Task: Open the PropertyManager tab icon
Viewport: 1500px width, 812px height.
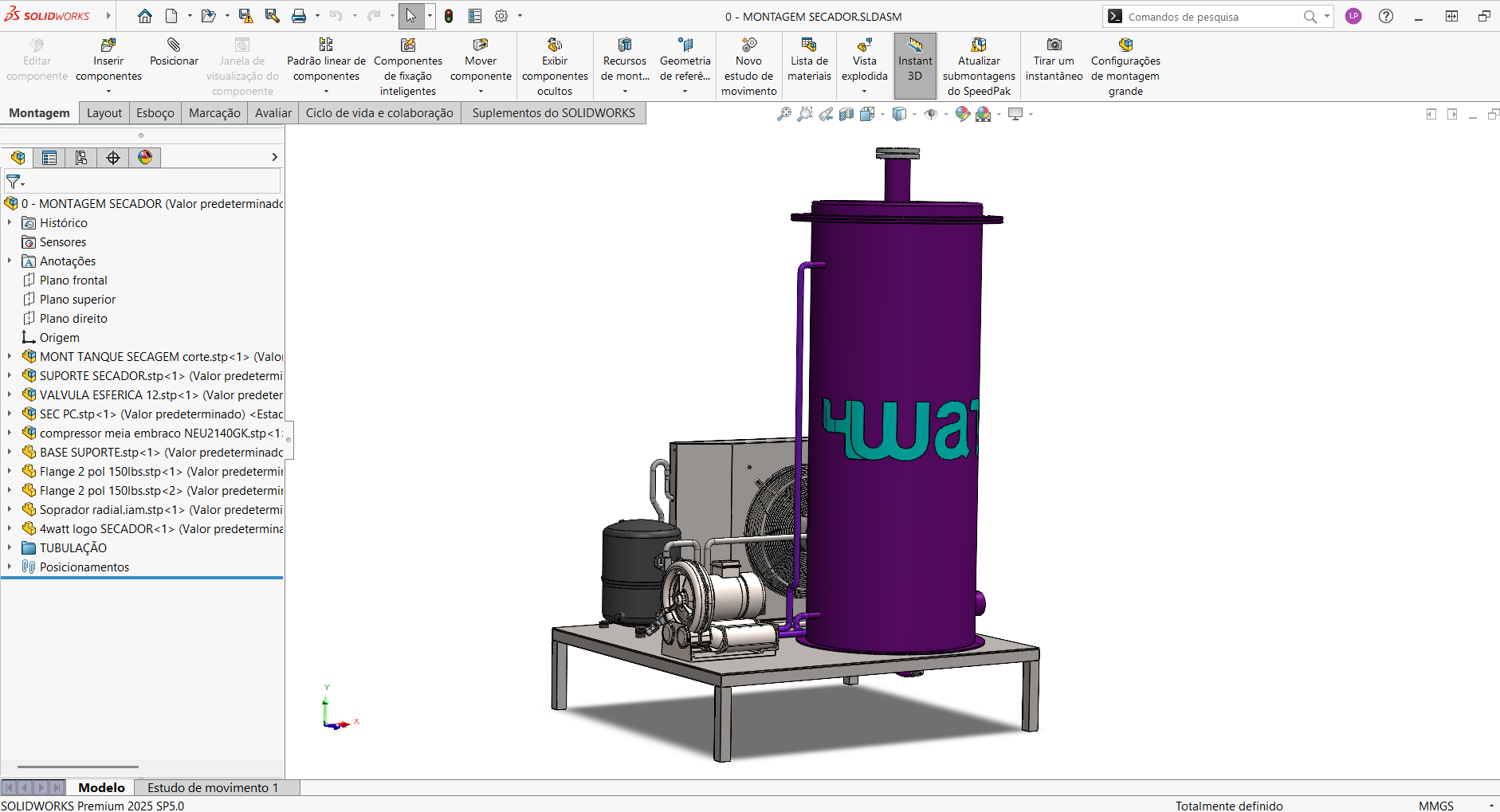Action: point(49,158)
